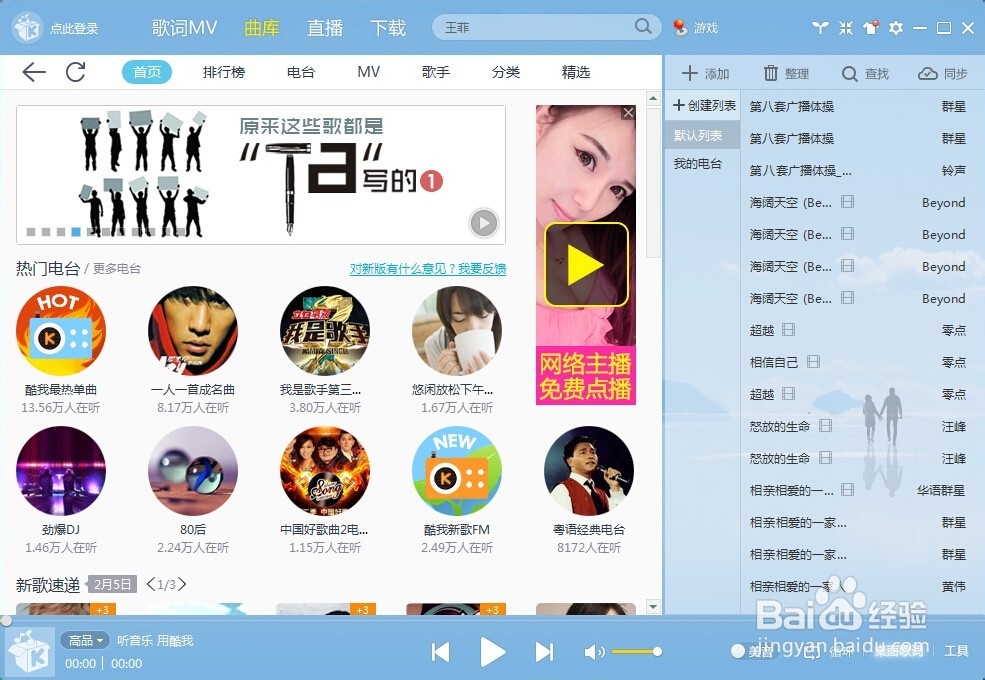Open the 我是歌手第三 radio station
The width and height of the screenshot is (985, 680).
tap(325, 331)
